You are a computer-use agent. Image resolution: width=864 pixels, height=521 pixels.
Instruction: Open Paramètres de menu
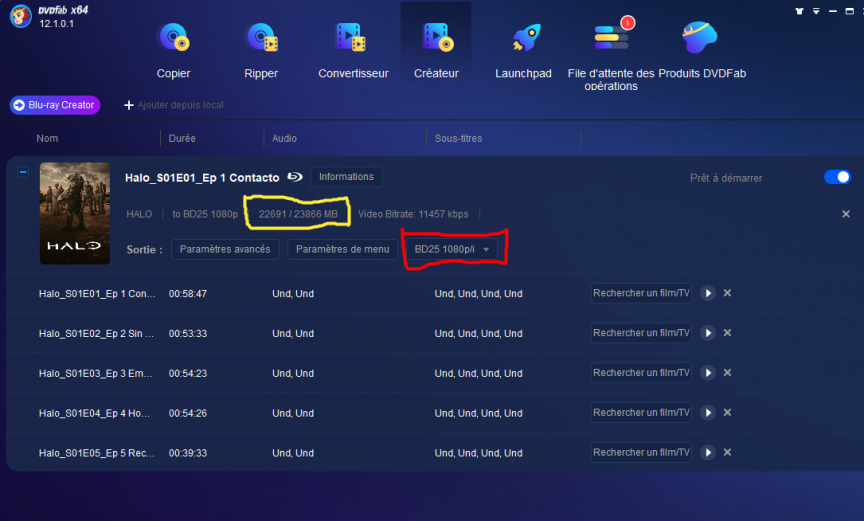coord(342,249)
